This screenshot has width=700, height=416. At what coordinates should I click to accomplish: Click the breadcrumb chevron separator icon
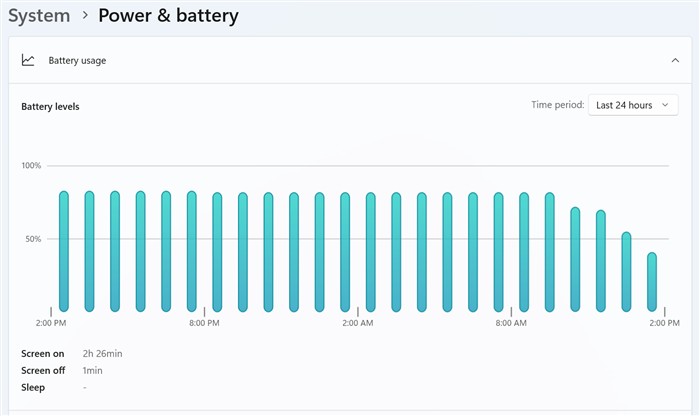pos(84,17)
